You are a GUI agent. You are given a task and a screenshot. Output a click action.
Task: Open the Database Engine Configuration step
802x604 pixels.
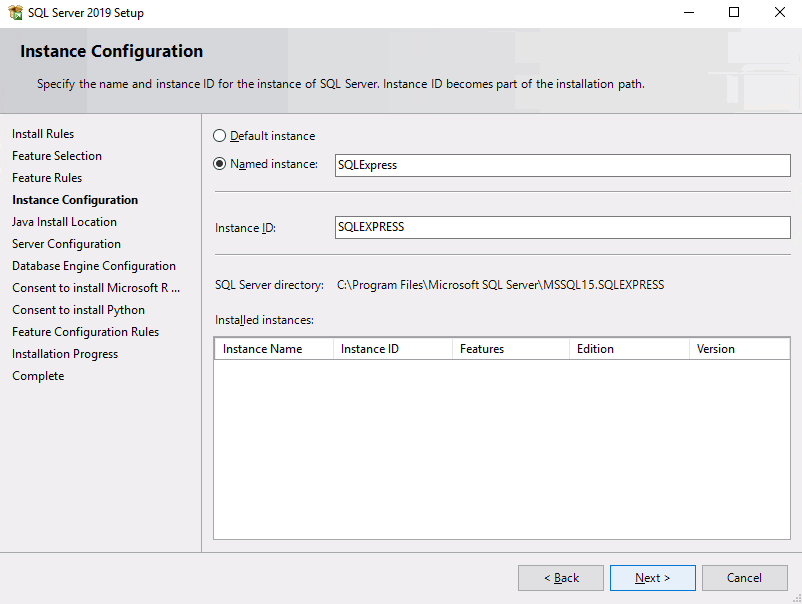pyautogui.click(x=94, y=266)
